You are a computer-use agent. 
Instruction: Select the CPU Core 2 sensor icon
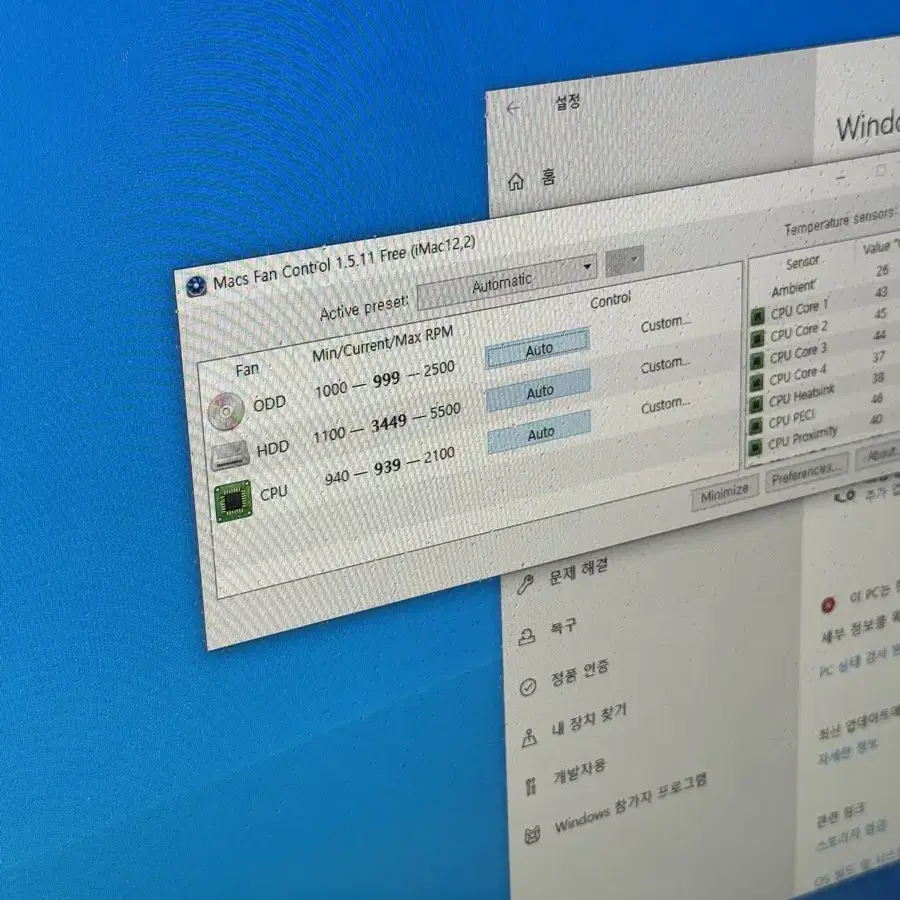[x=757, y=338]
